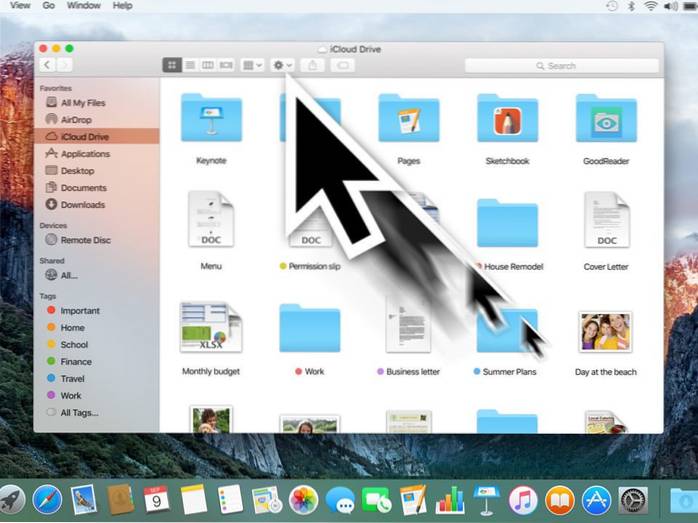The image size is (698, 523).
Task: Open System Preferences from the Dock
Action: tap(633, 500)
